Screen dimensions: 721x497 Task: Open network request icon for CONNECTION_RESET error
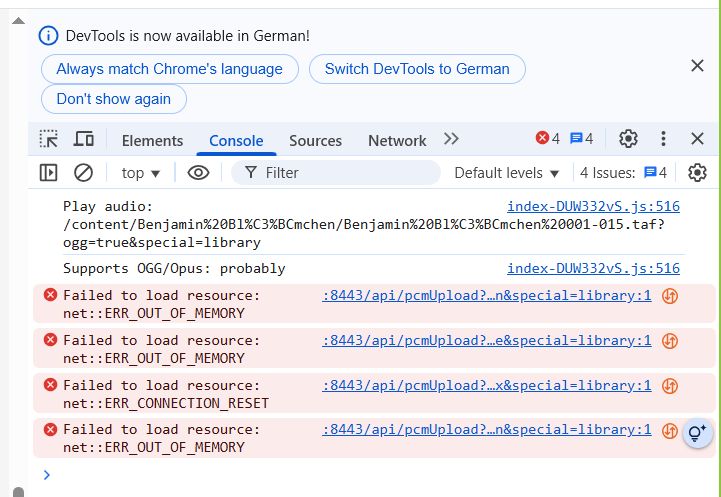coord(670,386)
